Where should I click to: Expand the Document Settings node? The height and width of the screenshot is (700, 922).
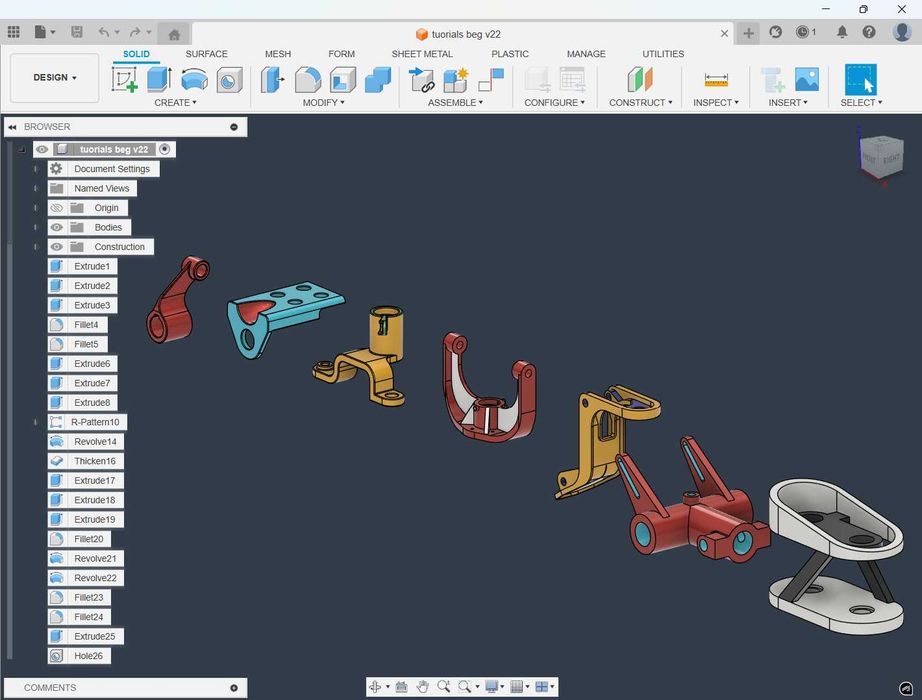click(x=36, y=169)
